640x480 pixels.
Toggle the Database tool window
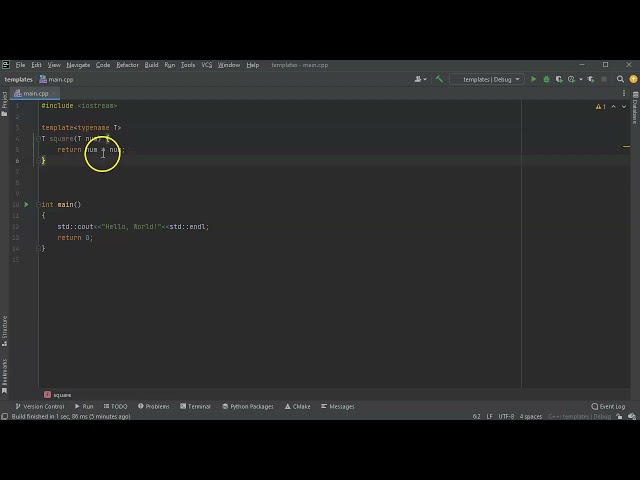[x=635, y=107]
